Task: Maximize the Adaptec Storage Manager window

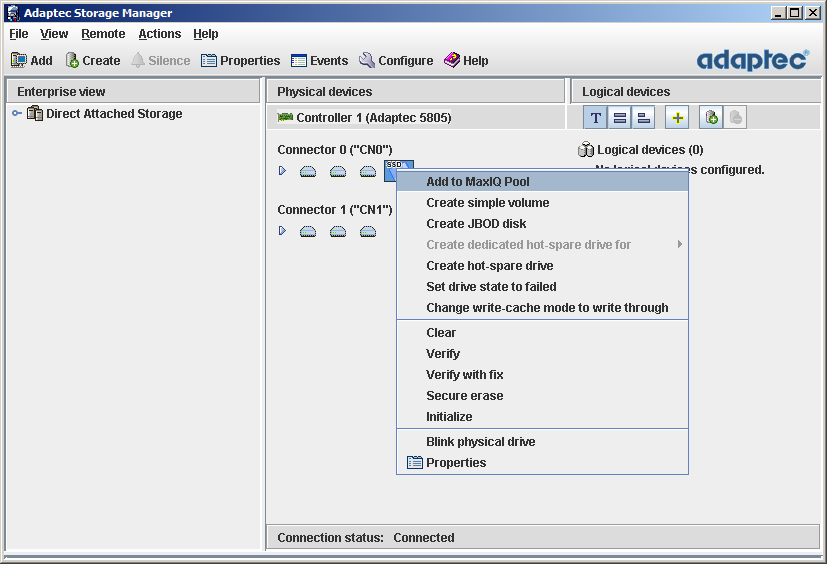Action: tap(795, 13)
